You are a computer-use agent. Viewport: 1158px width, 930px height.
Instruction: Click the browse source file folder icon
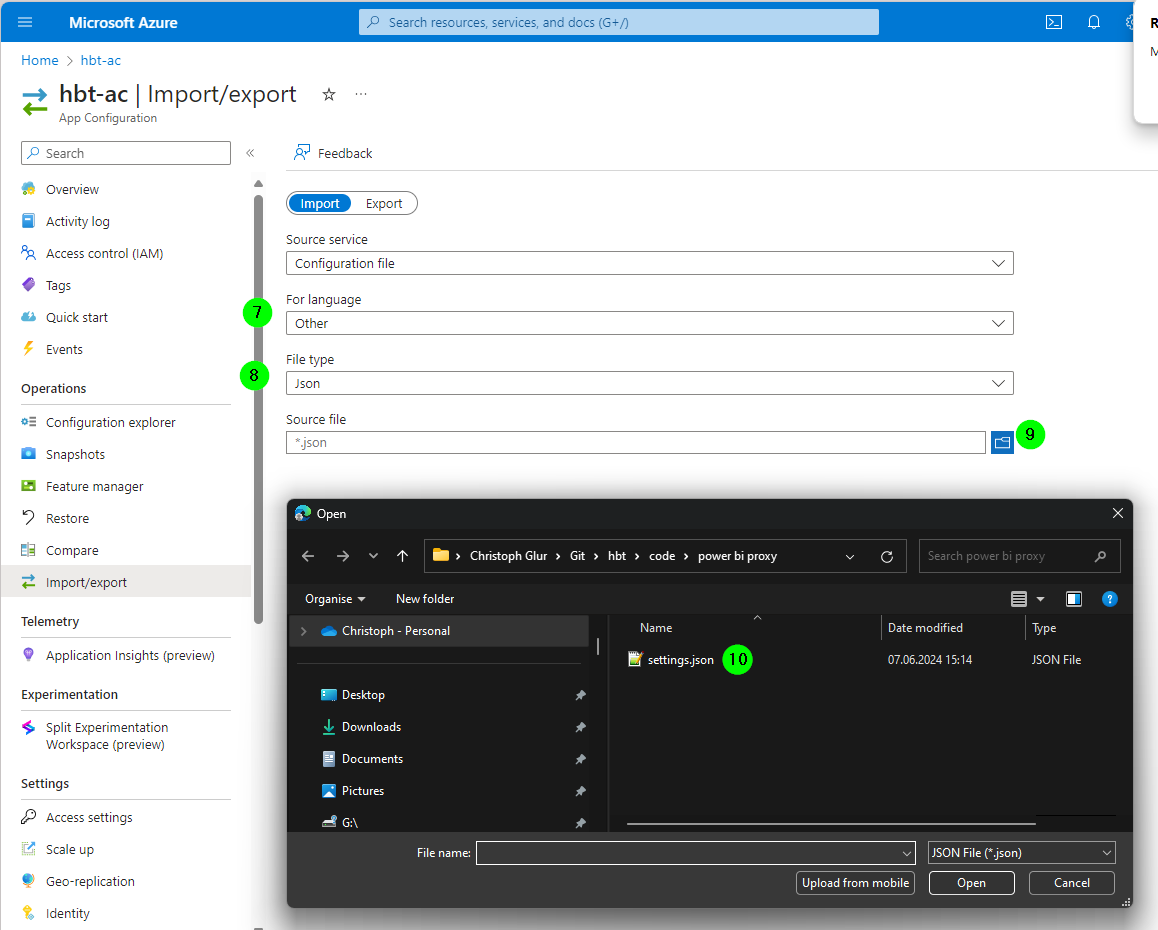tap(1002, 442)
